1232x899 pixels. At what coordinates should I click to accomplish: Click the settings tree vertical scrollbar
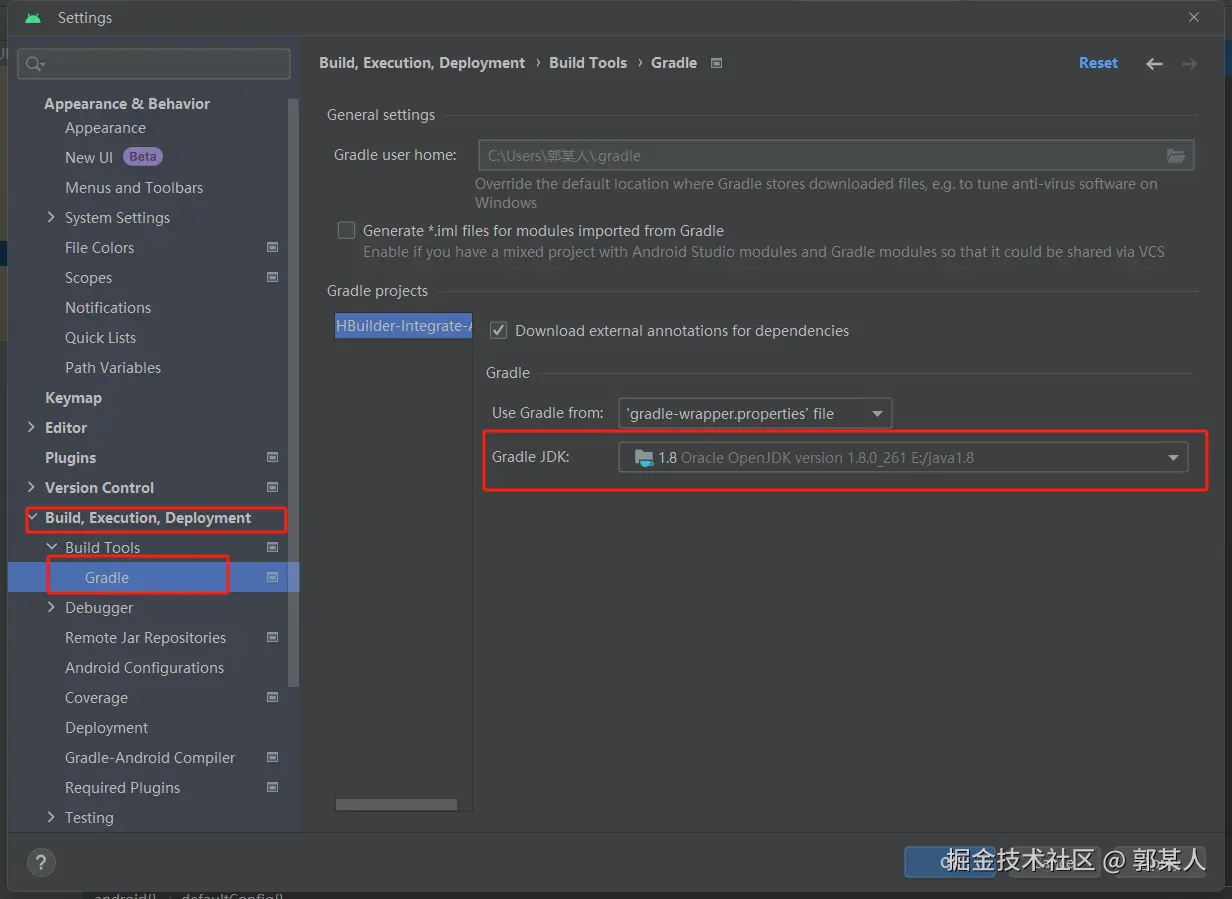coord(293,392)
